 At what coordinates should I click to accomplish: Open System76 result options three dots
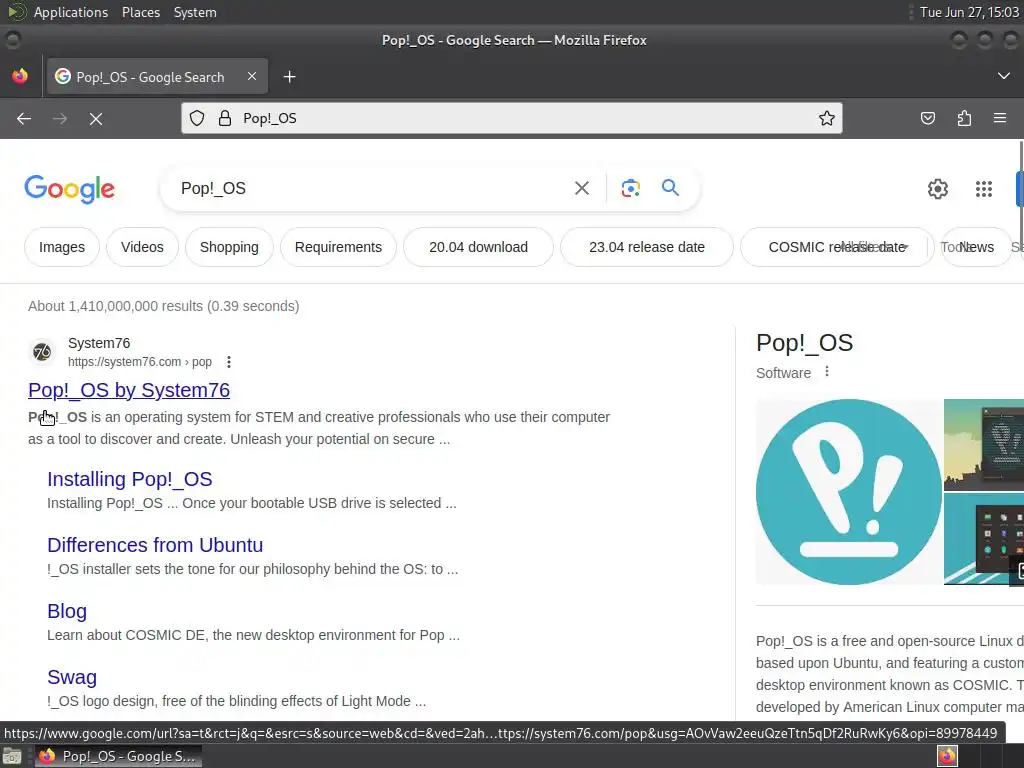229,362
